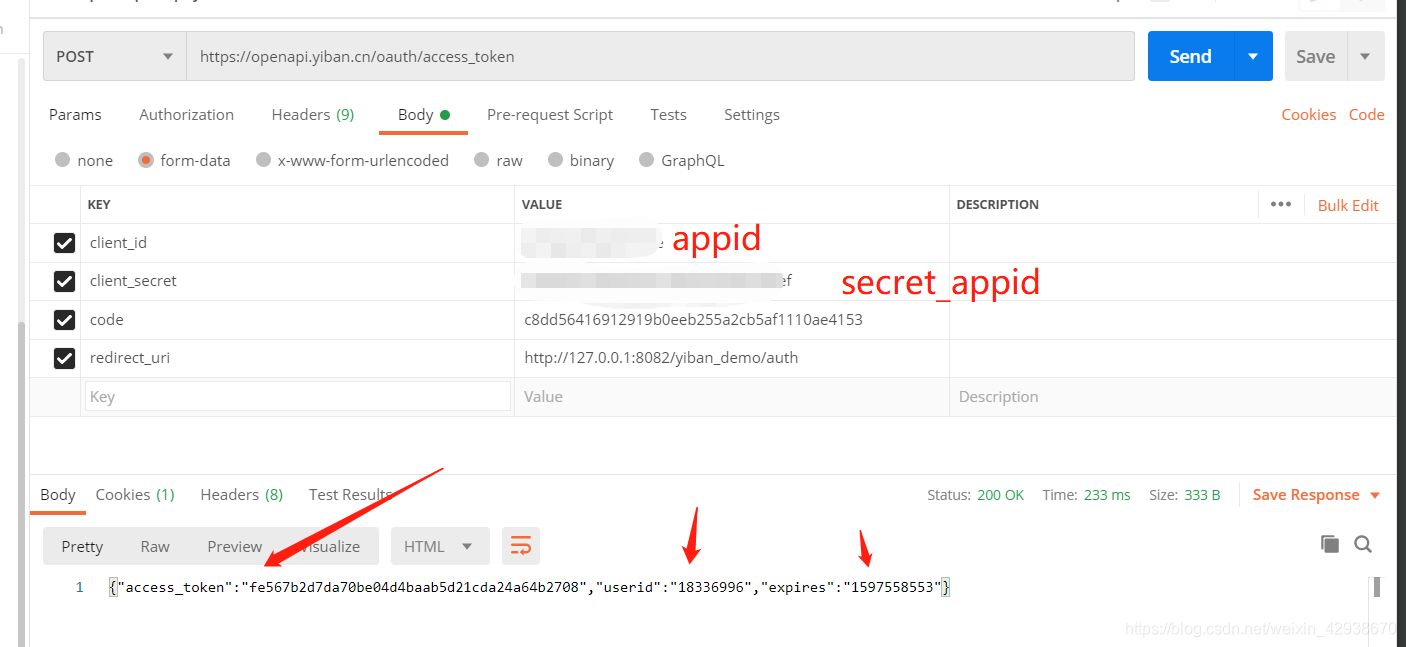Open the request Body tab
Image resolution: width=1406 pixels, height=647 pixels.
click(423, 114)
